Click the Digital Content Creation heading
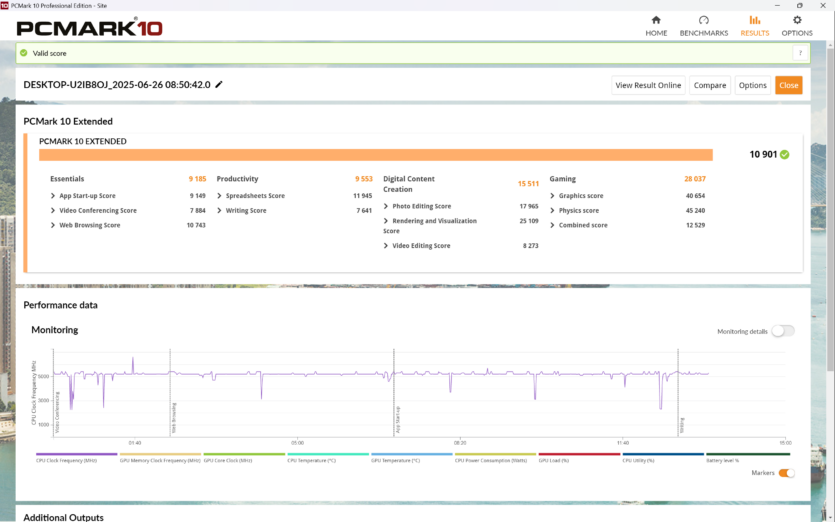835x522 pixels. [408, 184]
